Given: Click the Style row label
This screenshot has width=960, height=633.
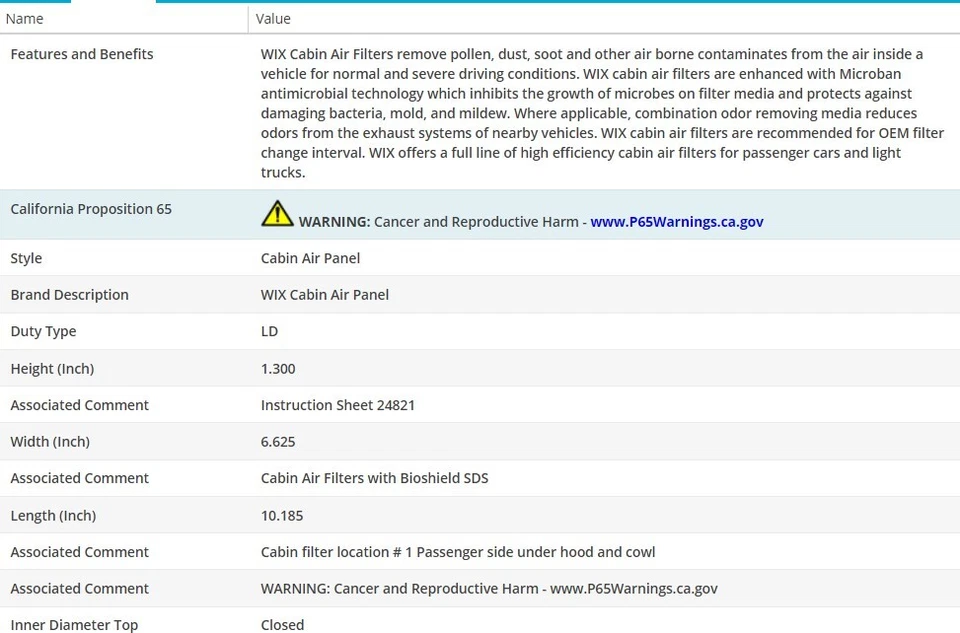Looking at the screenshot, I should tap(26, 258).
